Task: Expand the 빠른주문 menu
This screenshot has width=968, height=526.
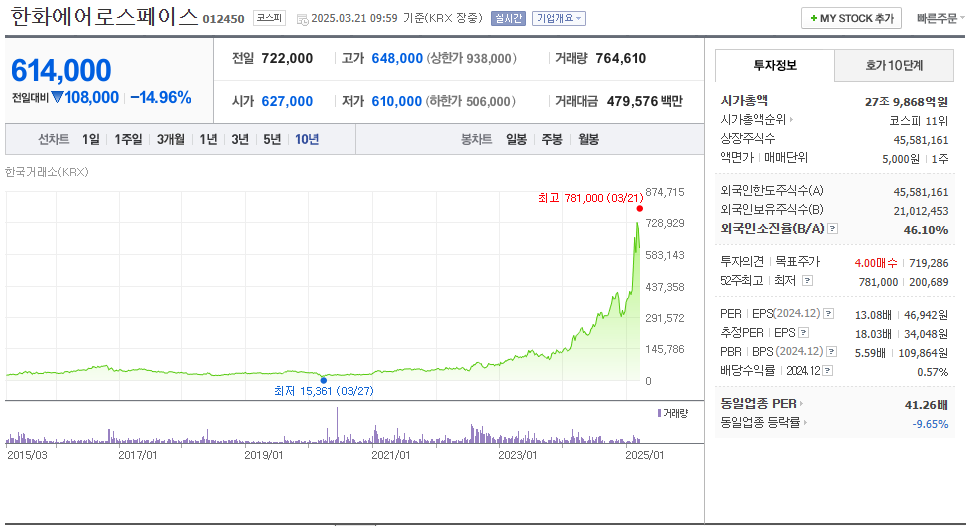Action: click(x=940, y=19)
